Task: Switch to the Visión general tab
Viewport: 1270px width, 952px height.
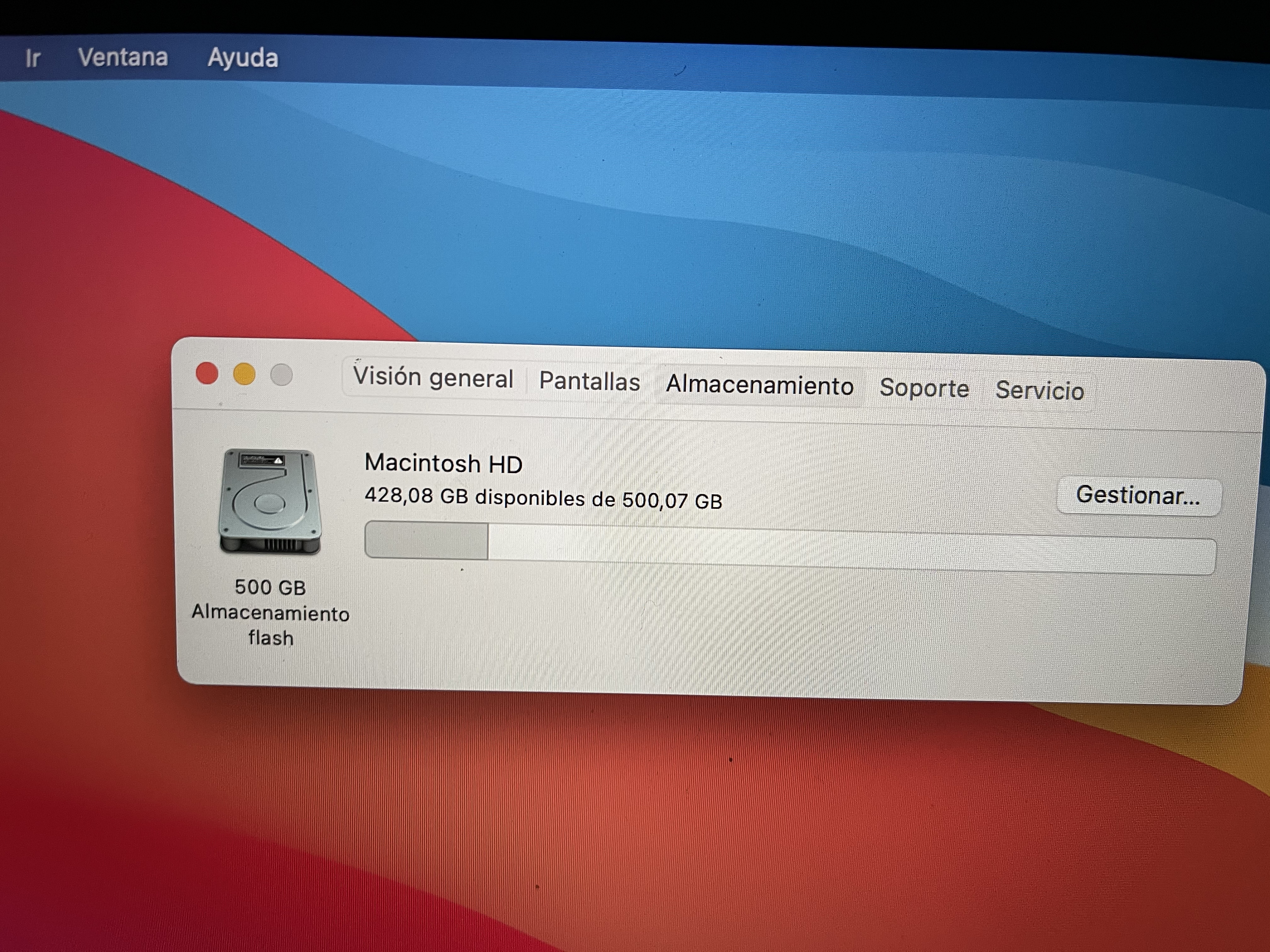Action: (x=433, y=377)
